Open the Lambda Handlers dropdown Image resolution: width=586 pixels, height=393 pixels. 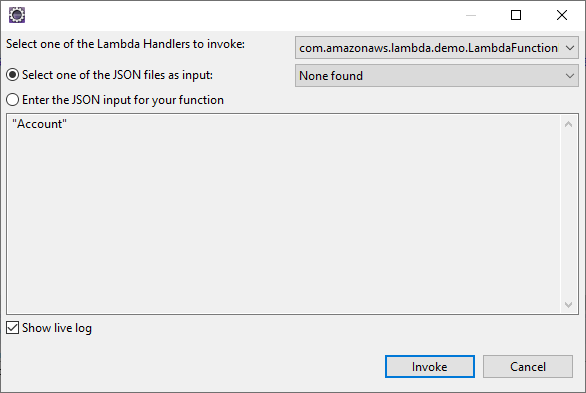click(437, 48)
